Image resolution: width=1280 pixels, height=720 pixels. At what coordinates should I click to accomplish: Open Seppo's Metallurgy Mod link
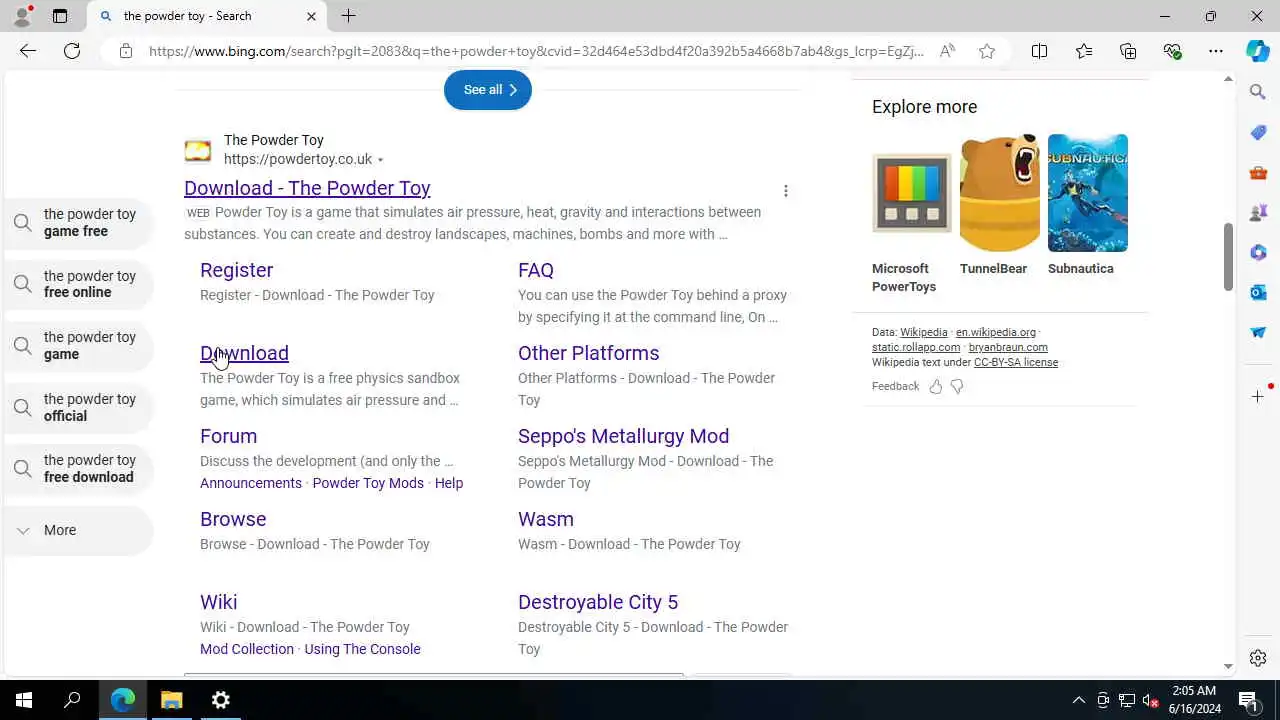(623, 436)
